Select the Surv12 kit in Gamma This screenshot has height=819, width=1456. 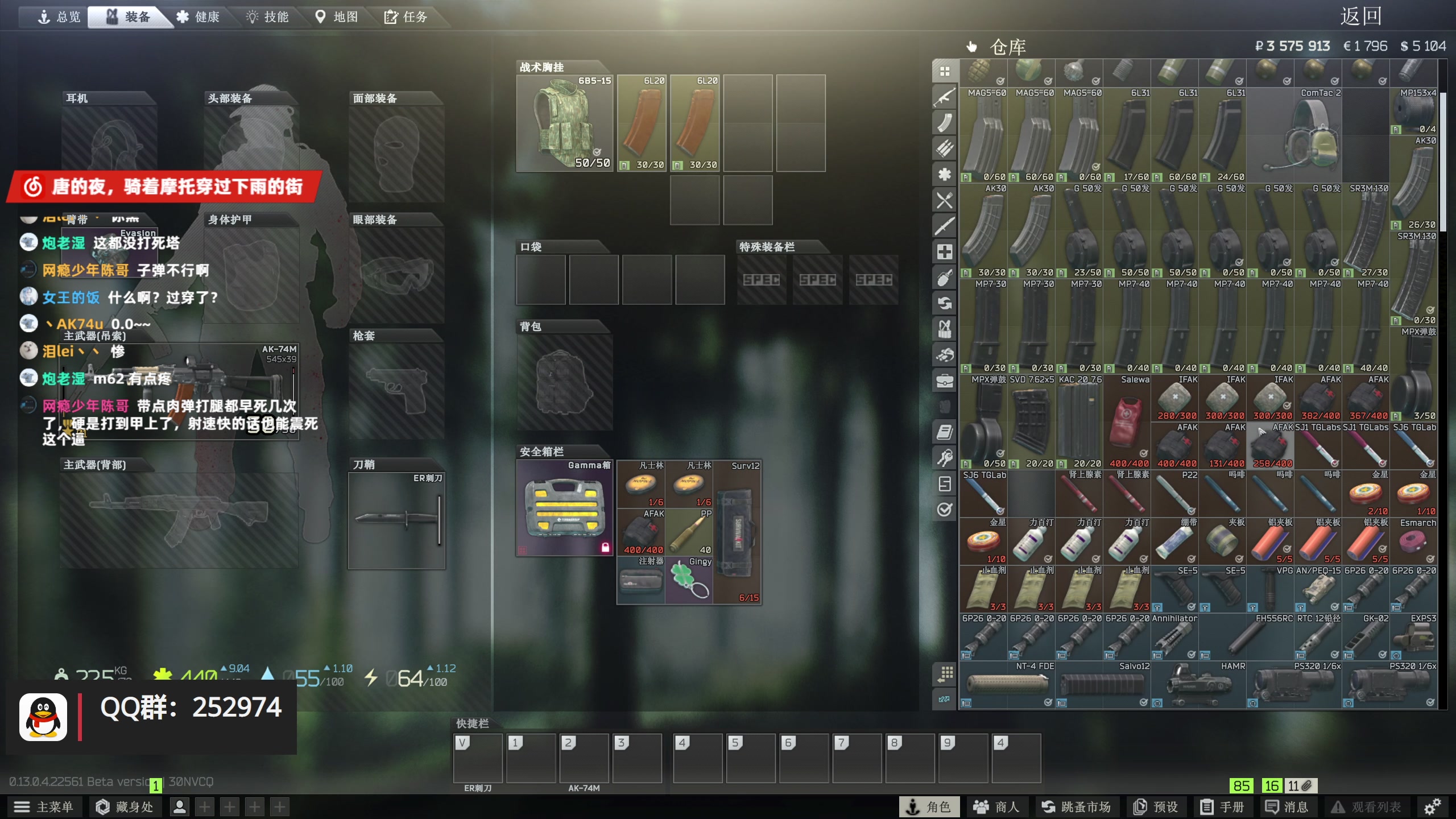[737, 532]
